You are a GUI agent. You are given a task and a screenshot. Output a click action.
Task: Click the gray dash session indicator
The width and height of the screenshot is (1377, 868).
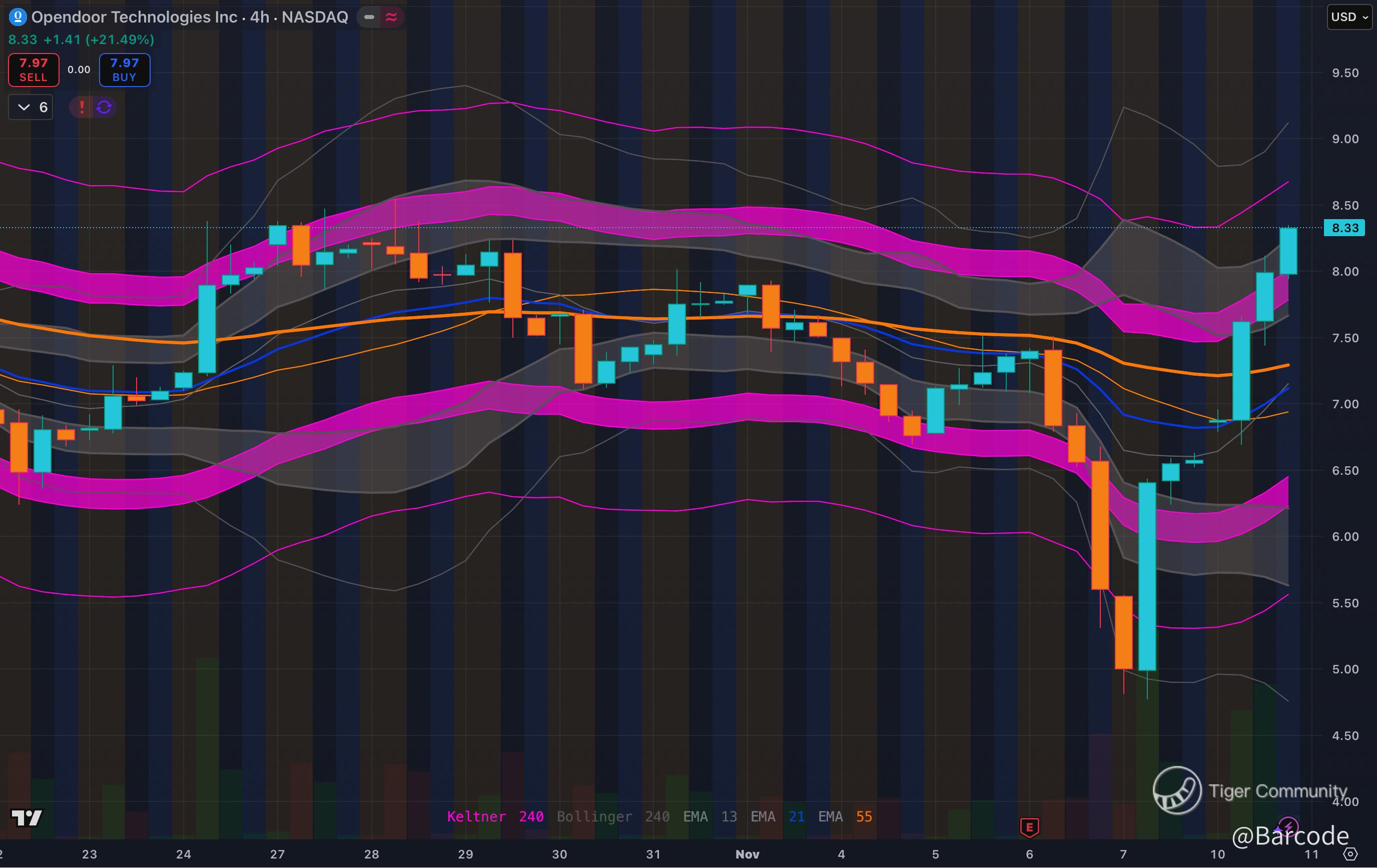point(369,17)
